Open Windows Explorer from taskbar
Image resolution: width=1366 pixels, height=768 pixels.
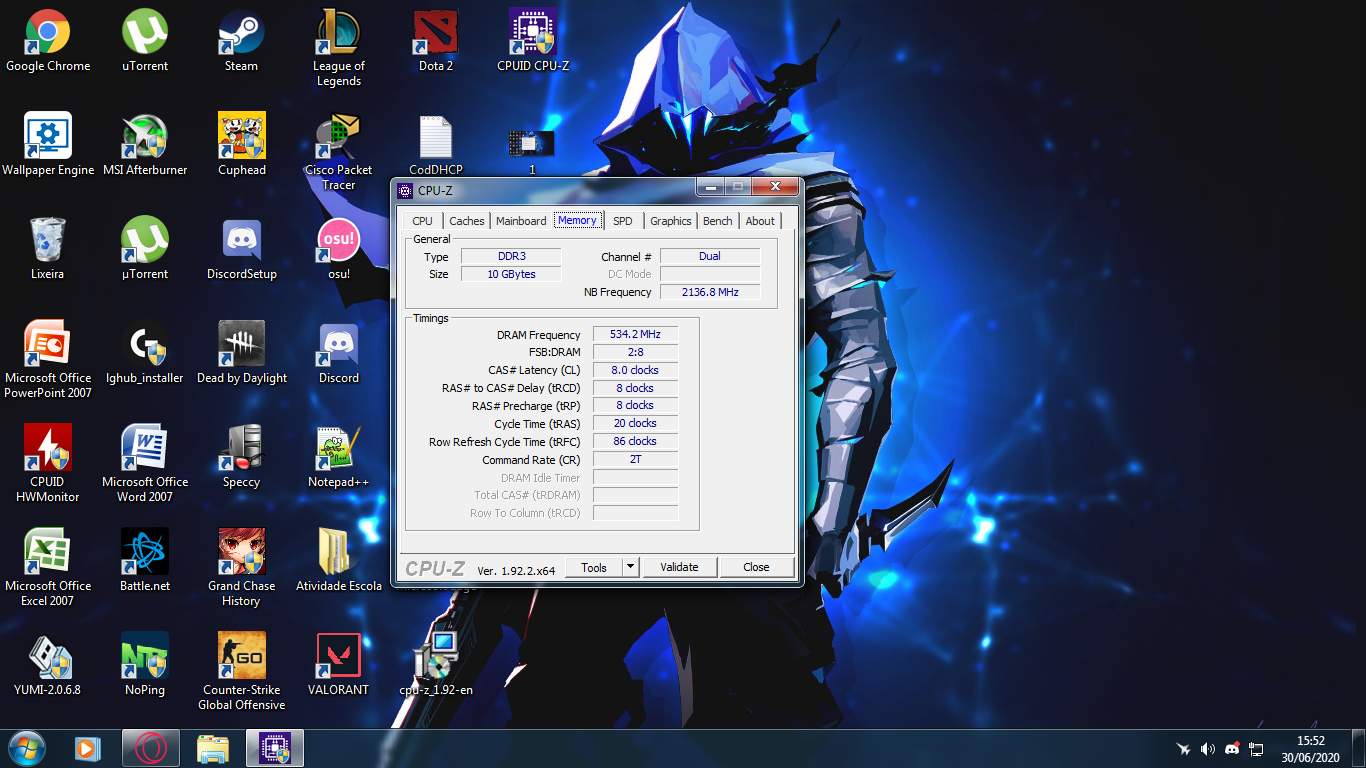tap(213, 748)
